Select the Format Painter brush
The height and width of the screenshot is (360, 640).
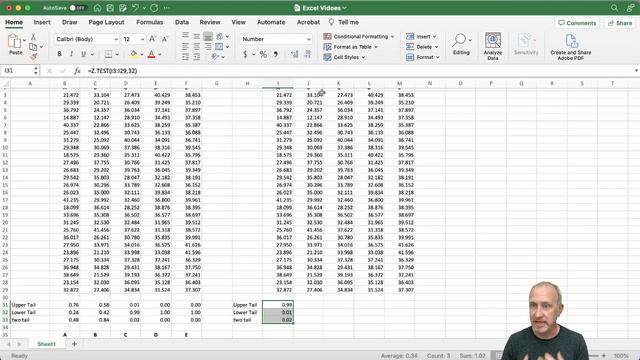[33, 56]
